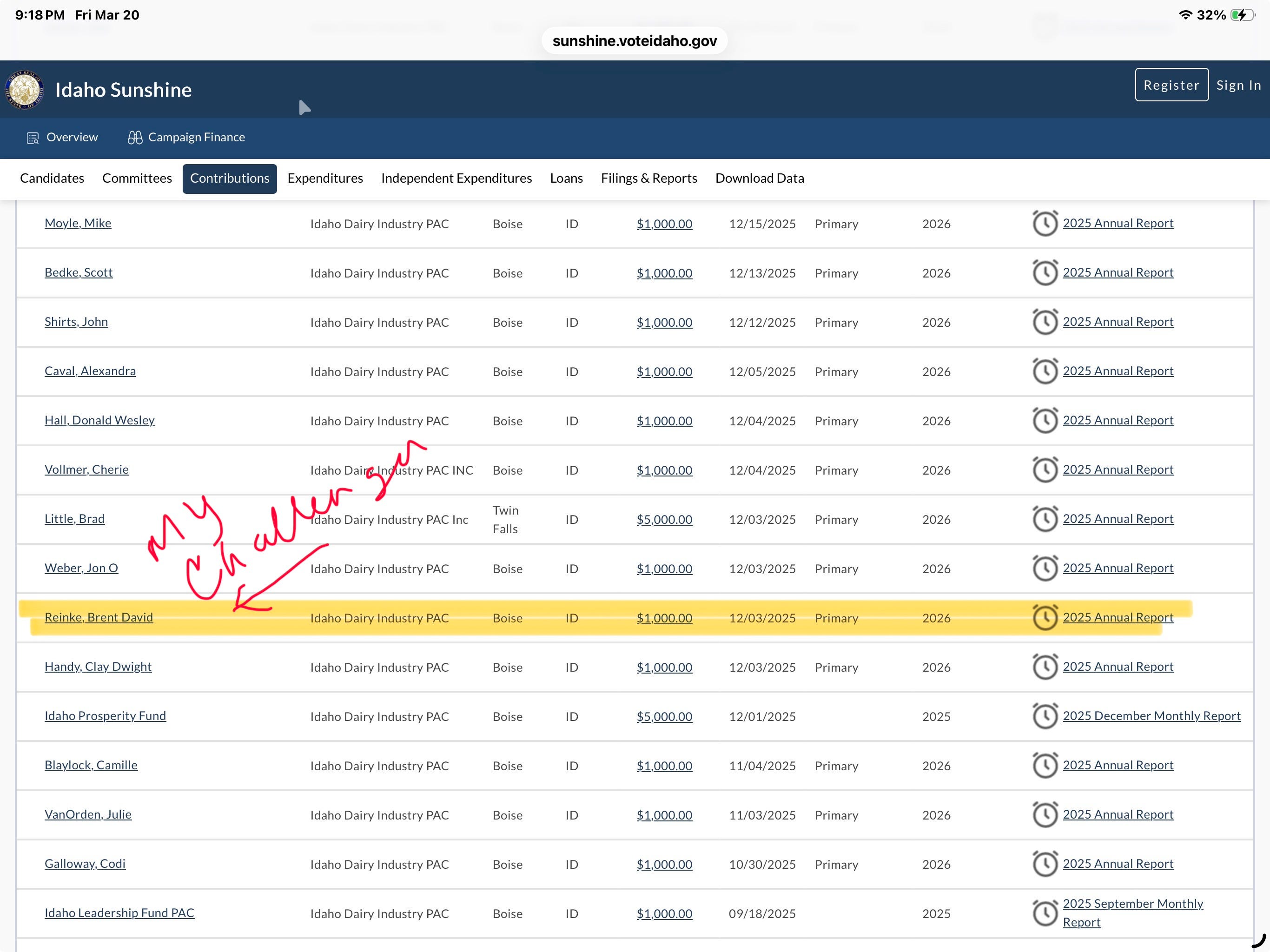Open the Filings & Reports tab
The image size is (1270, 952).
[x=649, y=178]
